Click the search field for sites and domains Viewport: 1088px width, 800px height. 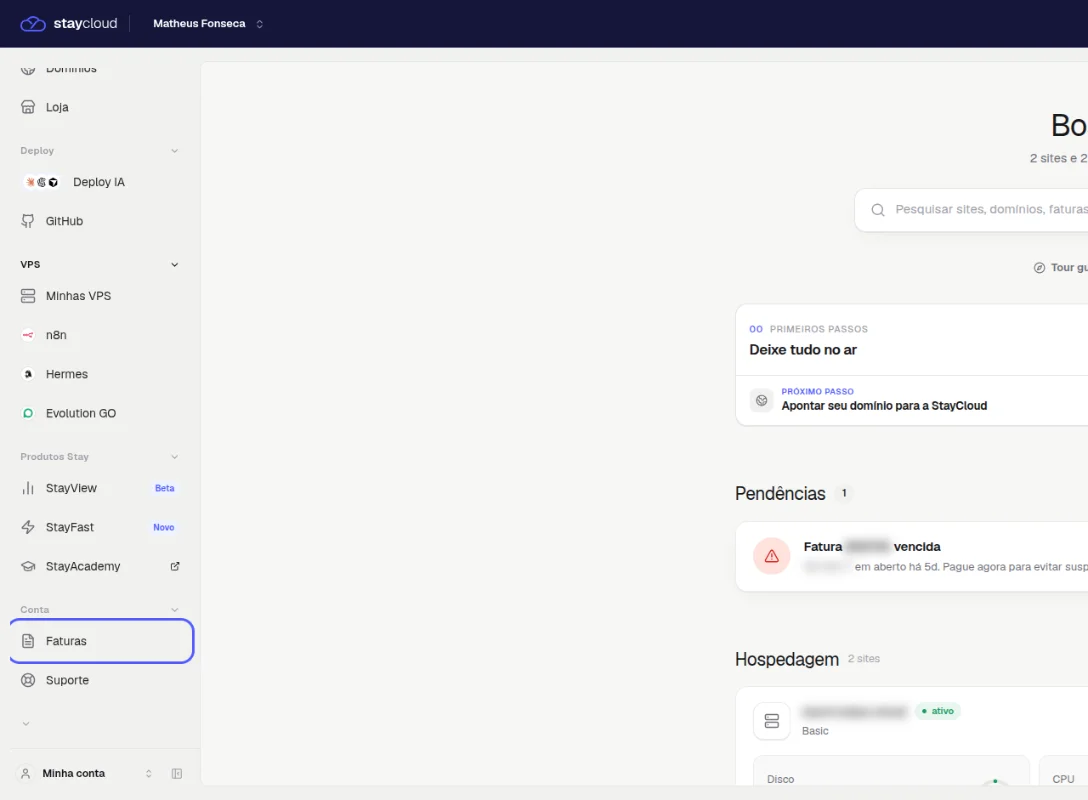[x=971, y=210]
